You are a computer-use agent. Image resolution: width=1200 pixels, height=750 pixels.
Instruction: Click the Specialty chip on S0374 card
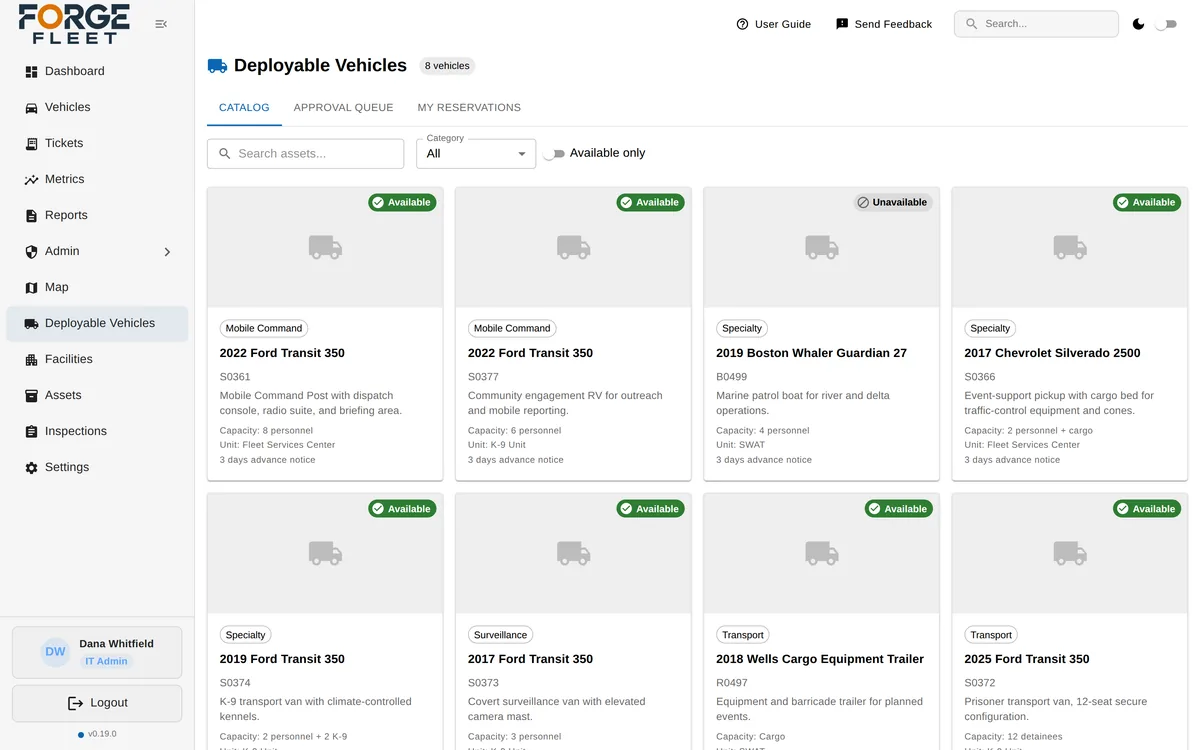(x=245, y=635)
